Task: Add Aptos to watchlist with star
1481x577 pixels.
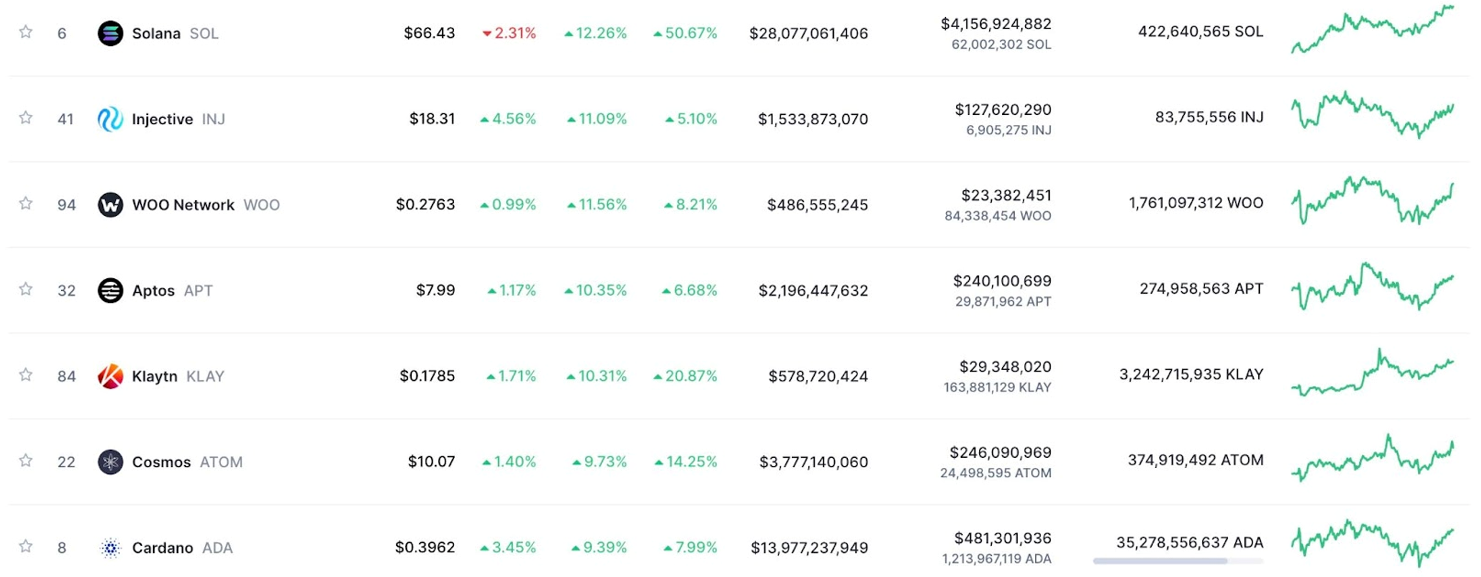Action: [26, 290]
